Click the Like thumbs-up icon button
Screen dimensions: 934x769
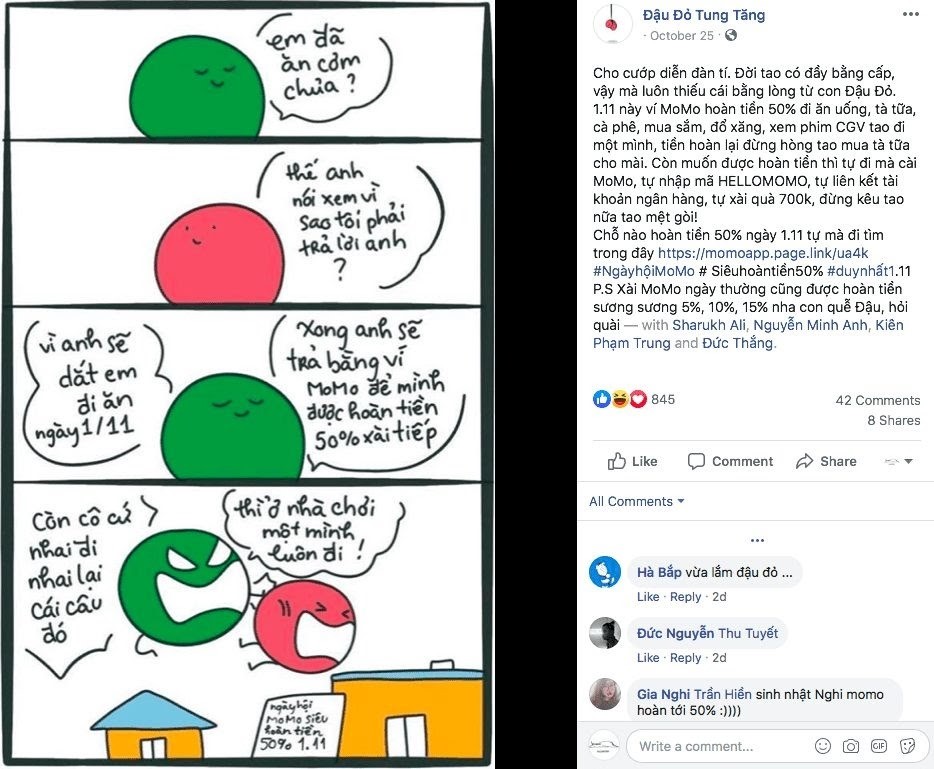coord(632,461)
